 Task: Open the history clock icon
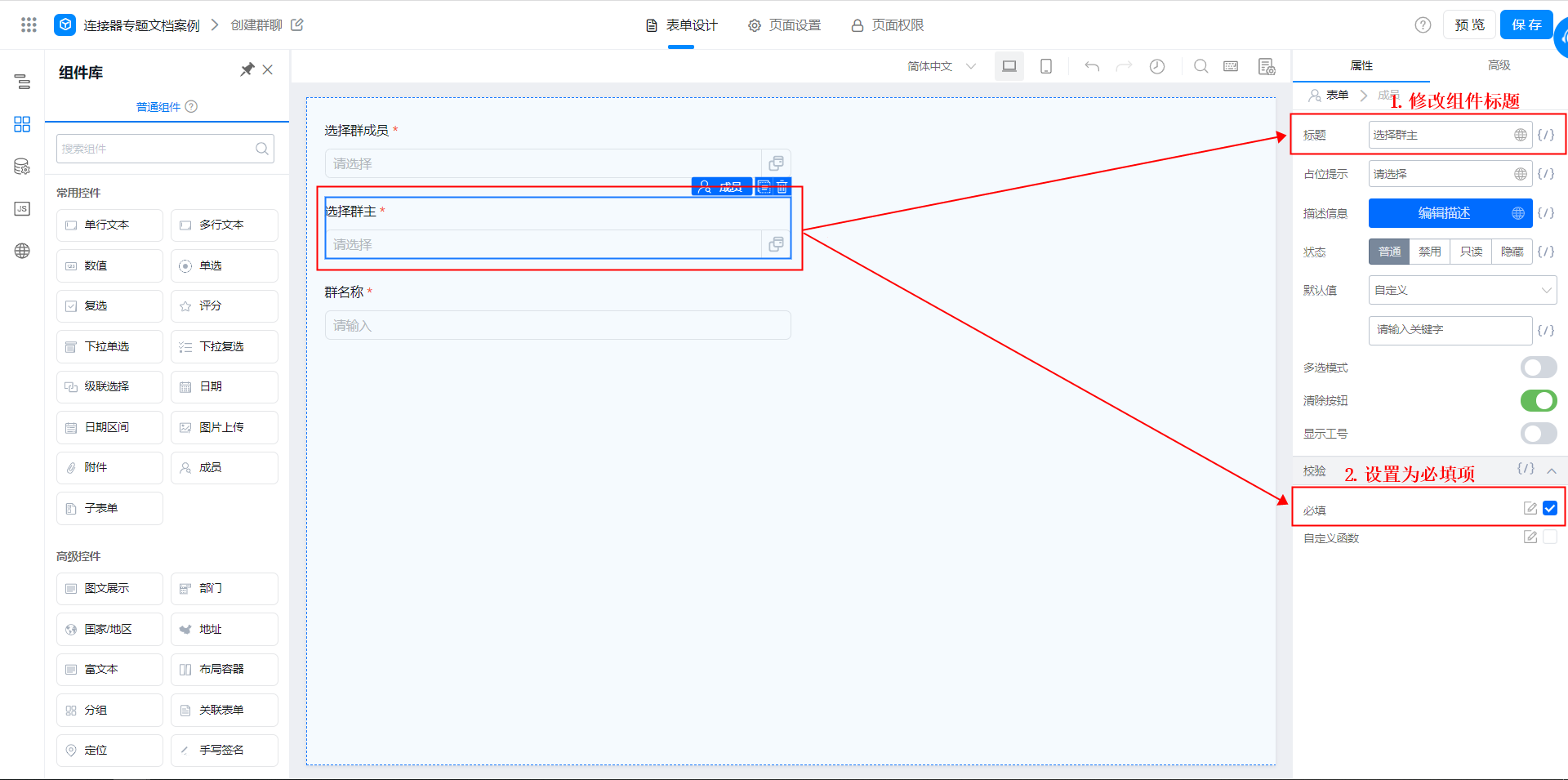(x=1157, y=66)
